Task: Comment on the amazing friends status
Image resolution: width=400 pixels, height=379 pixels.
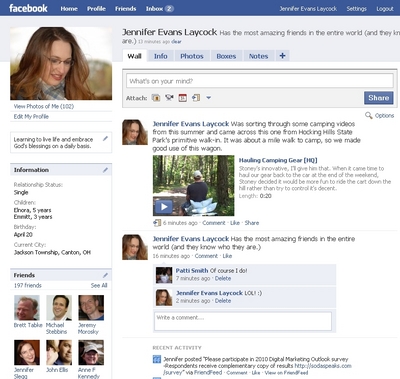Action: point(206,256)
